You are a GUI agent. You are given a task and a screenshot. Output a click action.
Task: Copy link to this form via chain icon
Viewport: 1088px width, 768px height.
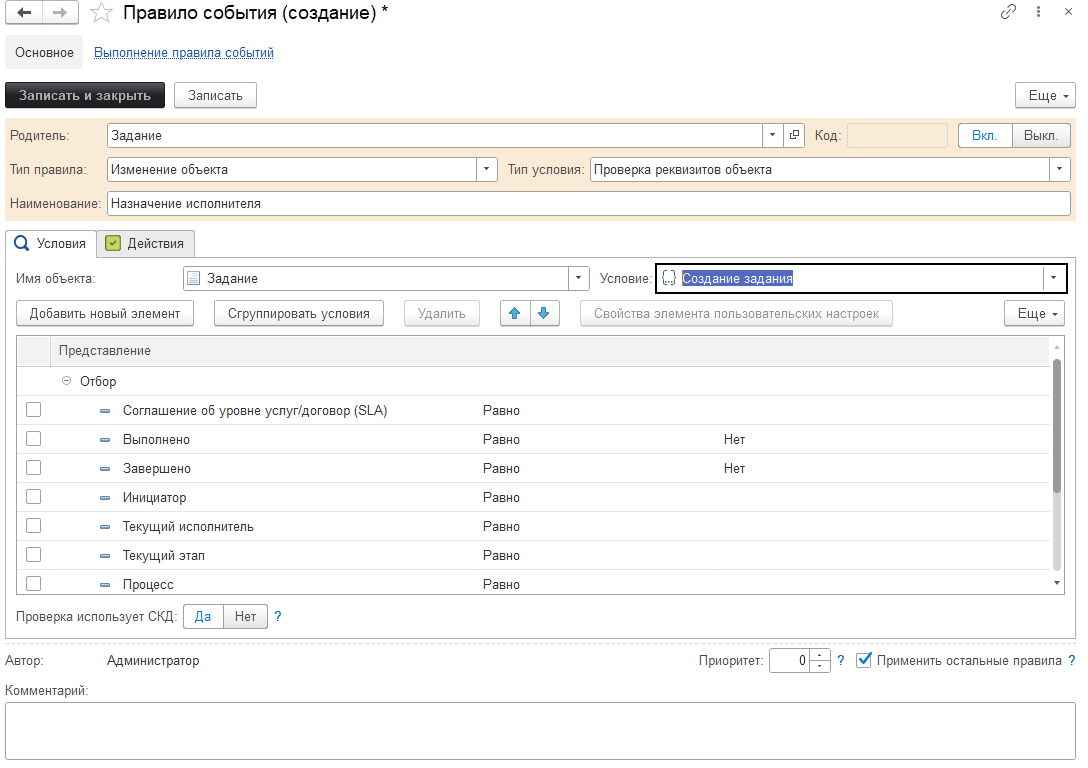tap(1009, 13)
